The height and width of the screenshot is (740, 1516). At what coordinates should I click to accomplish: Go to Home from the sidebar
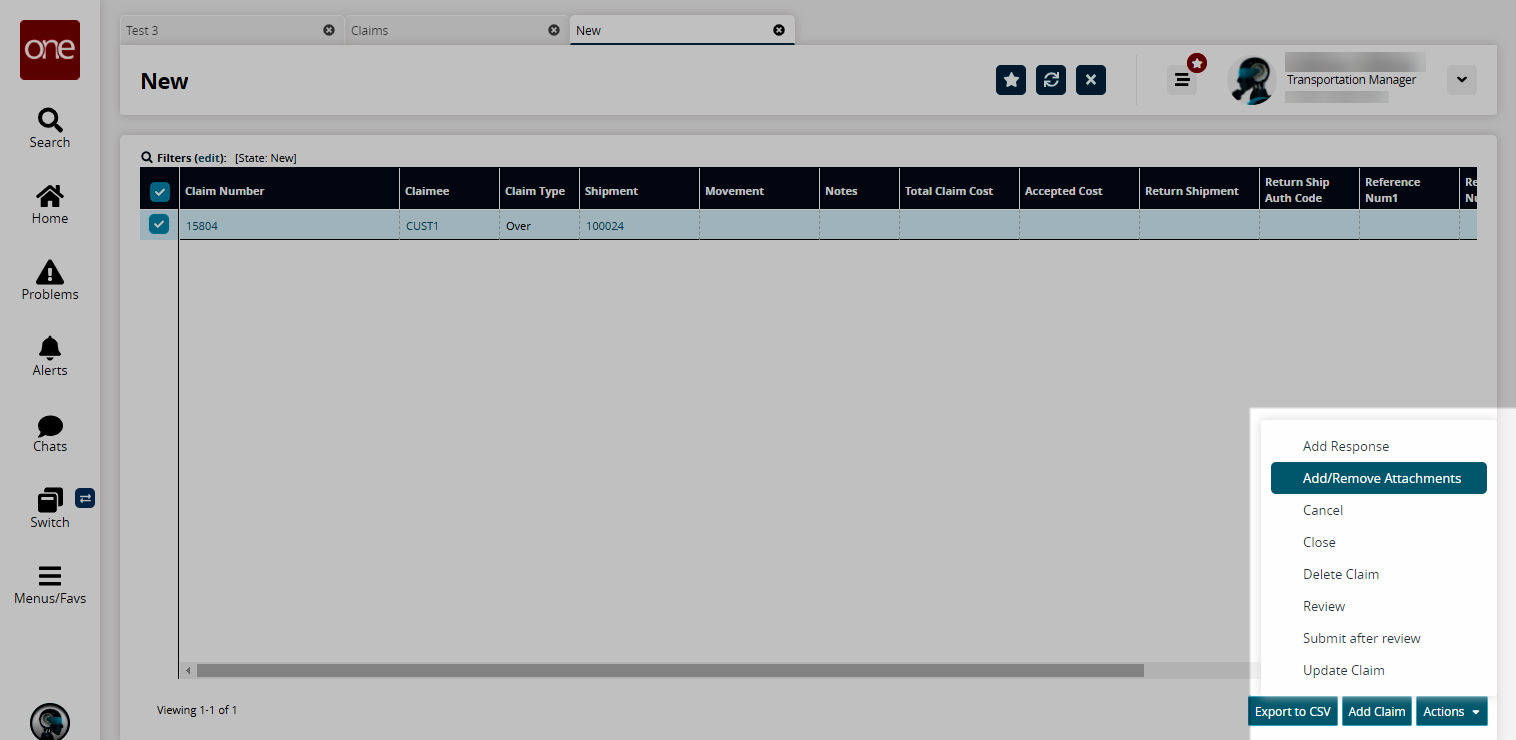coord(50,204)
